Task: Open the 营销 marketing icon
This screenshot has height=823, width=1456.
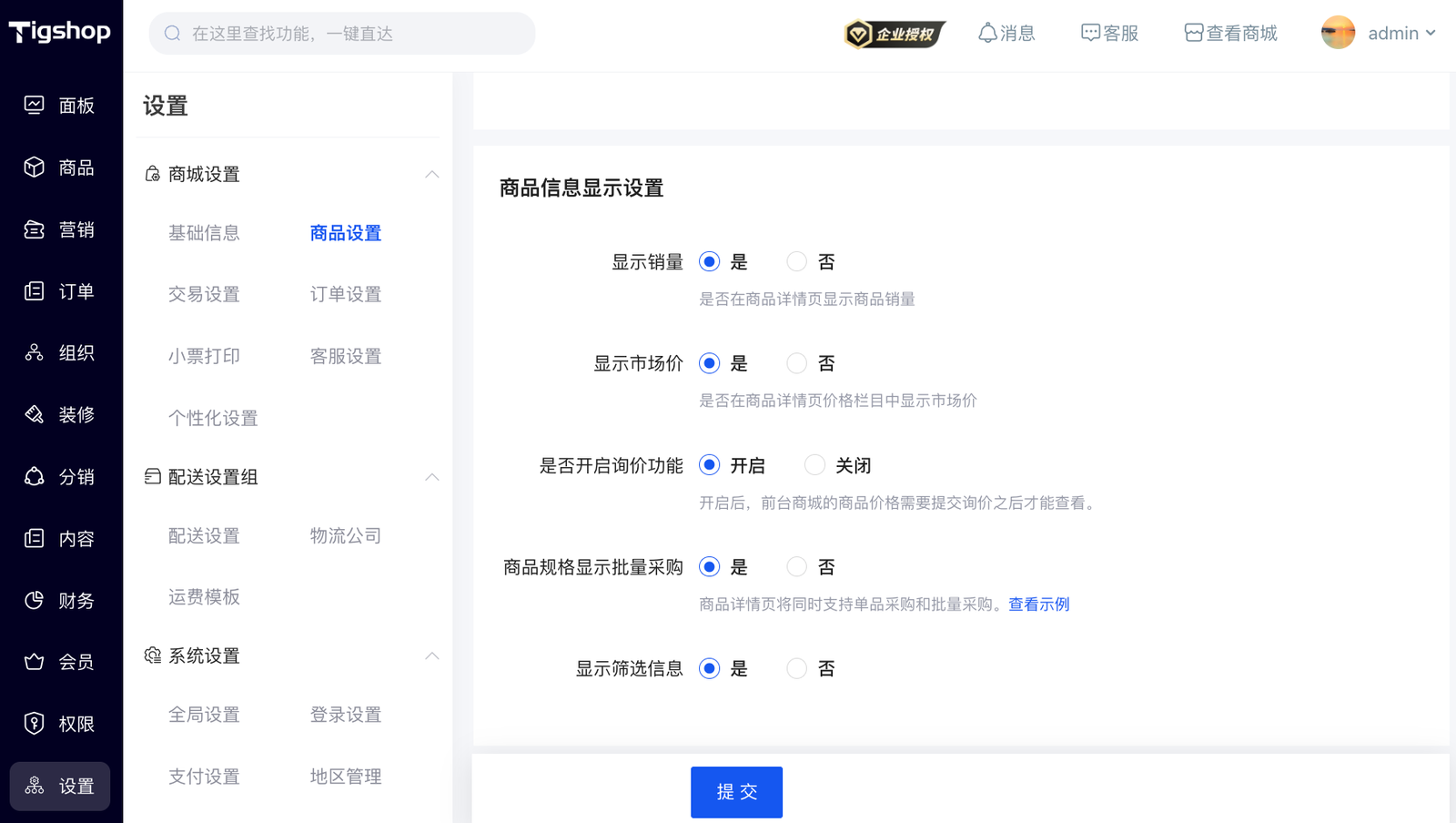Action: coord(34,229)
